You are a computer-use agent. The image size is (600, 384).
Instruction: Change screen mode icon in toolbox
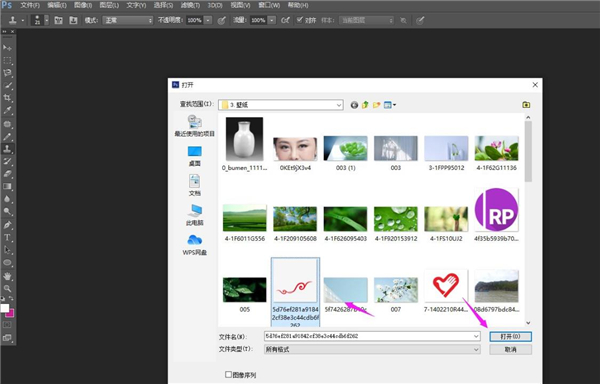click(x=7, y=338)
